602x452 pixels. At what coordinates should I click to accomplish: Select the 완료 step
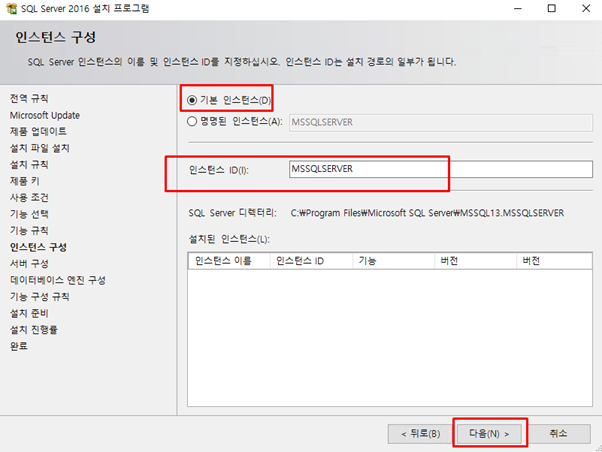click(19, 346)
